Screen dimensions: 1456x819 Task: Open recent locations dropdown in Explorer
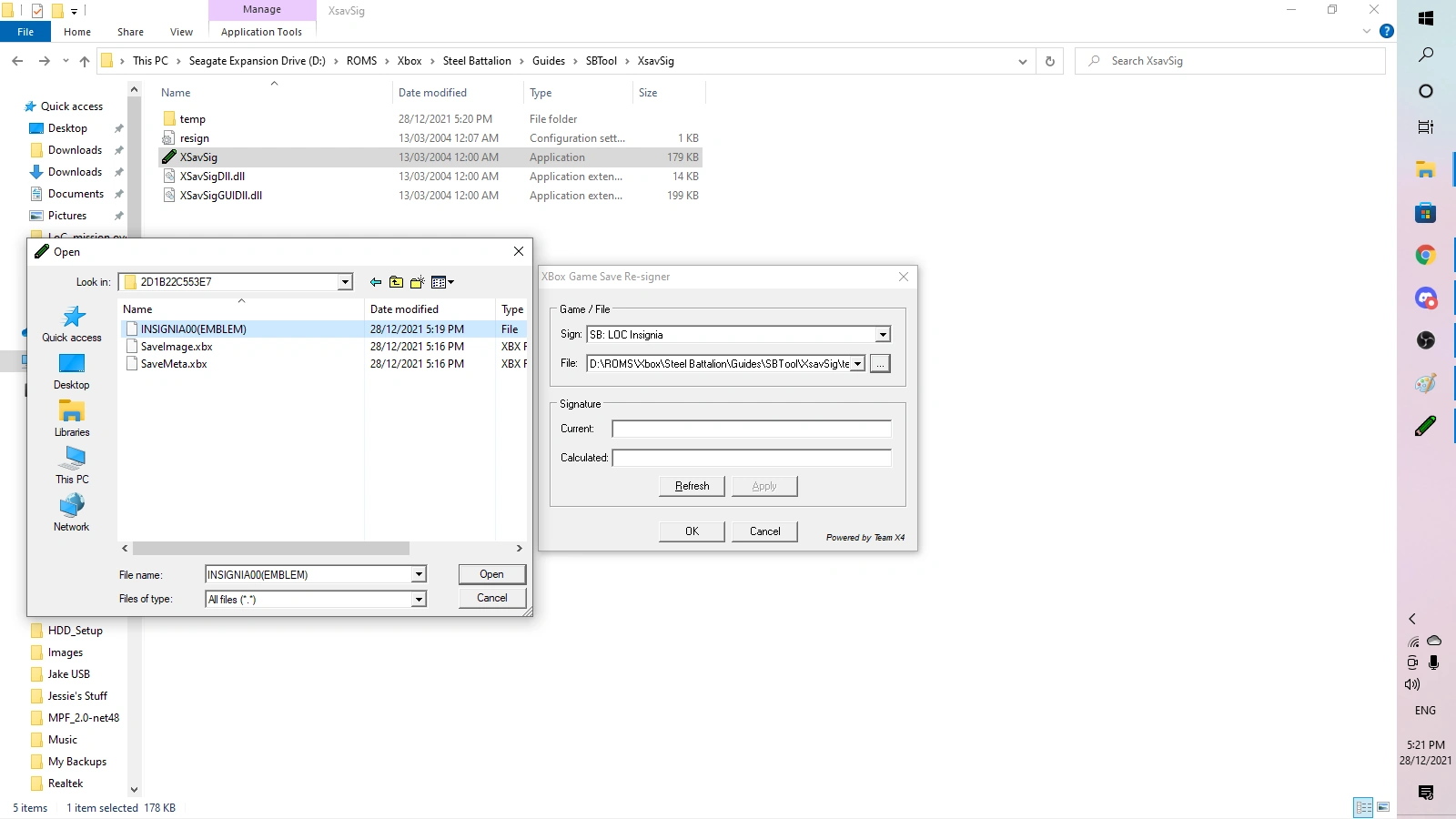pos(66,61)
